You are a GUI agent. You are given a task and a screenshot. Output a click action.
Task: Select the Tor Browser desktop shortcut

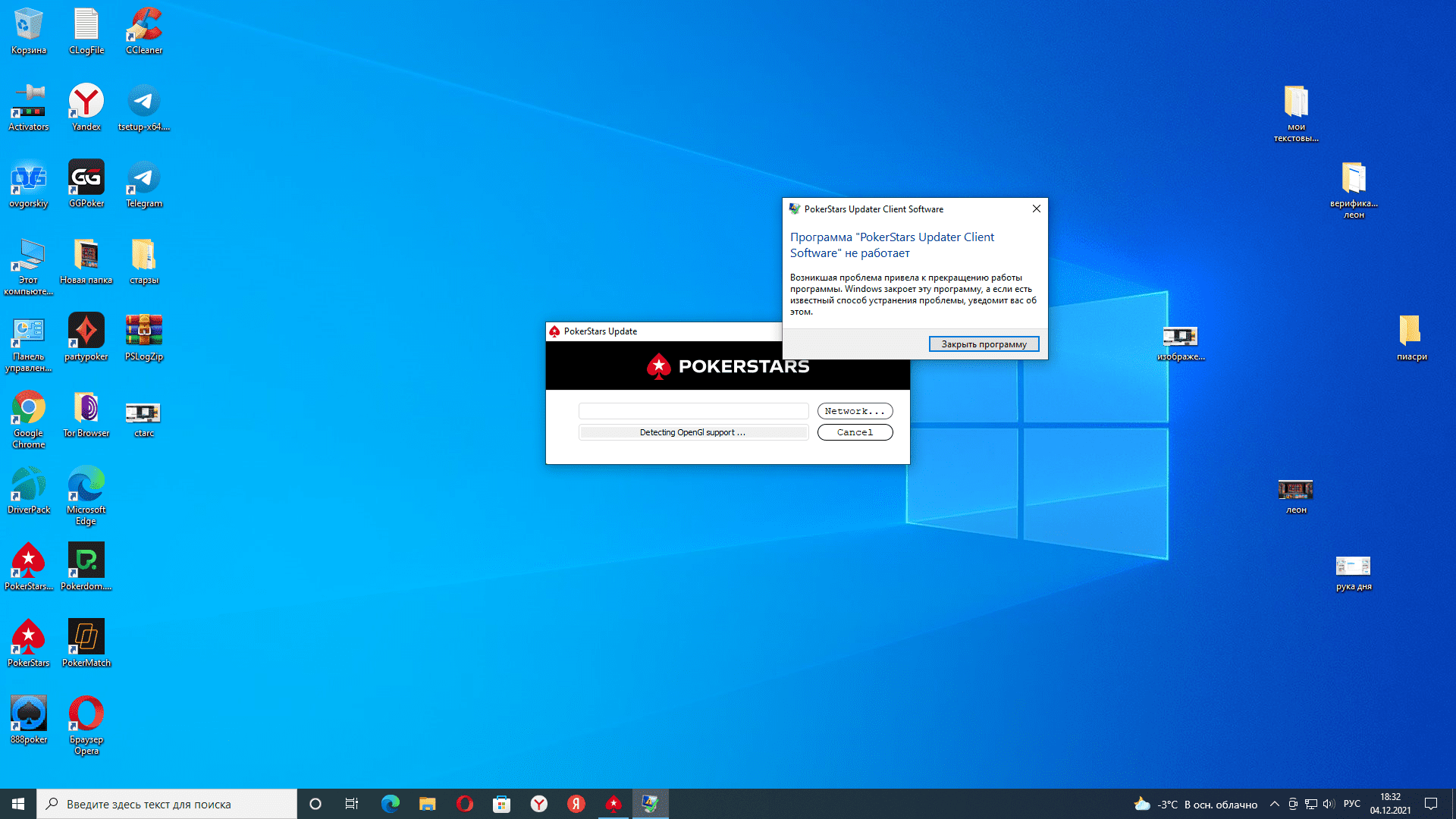[x=86, y=415]
